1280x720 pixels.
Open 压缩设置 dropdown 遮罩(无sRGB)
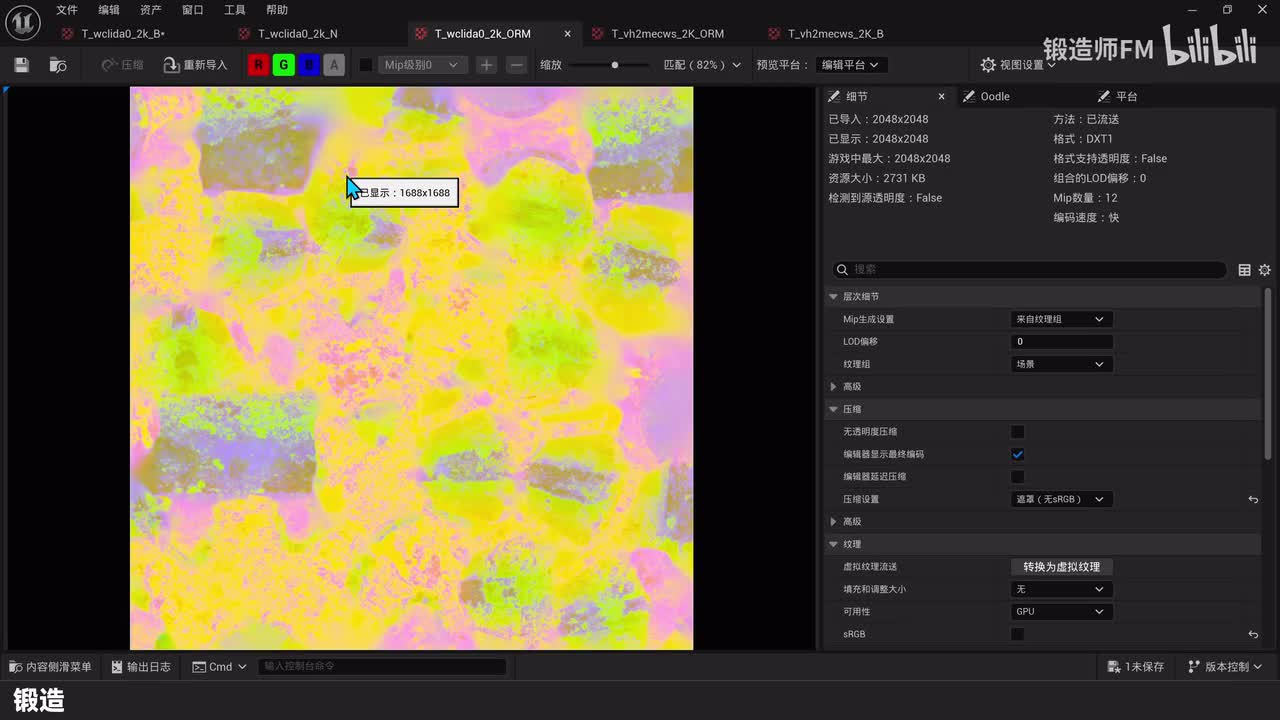click(x=1061, y=499)
